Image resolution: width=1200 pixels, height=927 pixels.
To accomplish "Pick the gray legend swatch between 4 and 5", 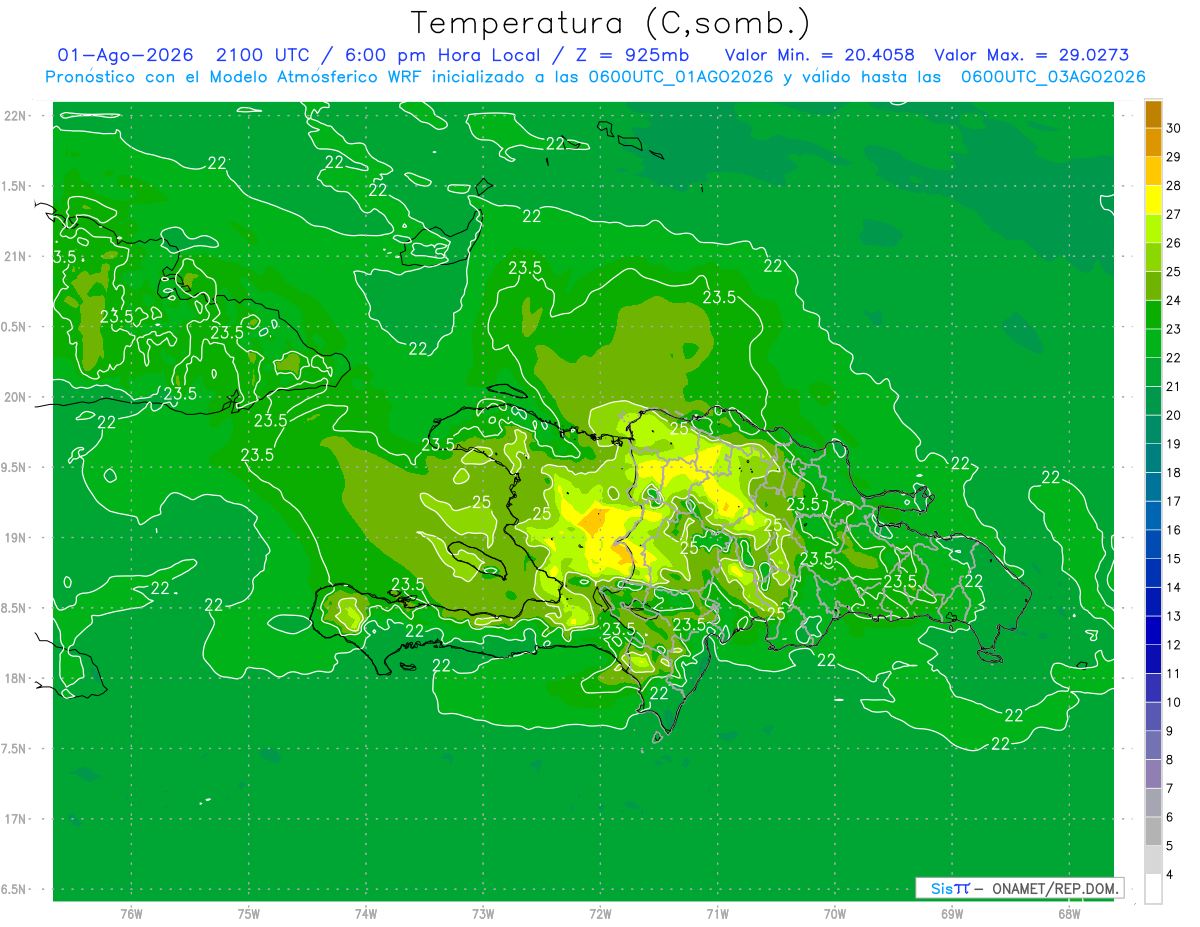I will [x=1153, y=860].
